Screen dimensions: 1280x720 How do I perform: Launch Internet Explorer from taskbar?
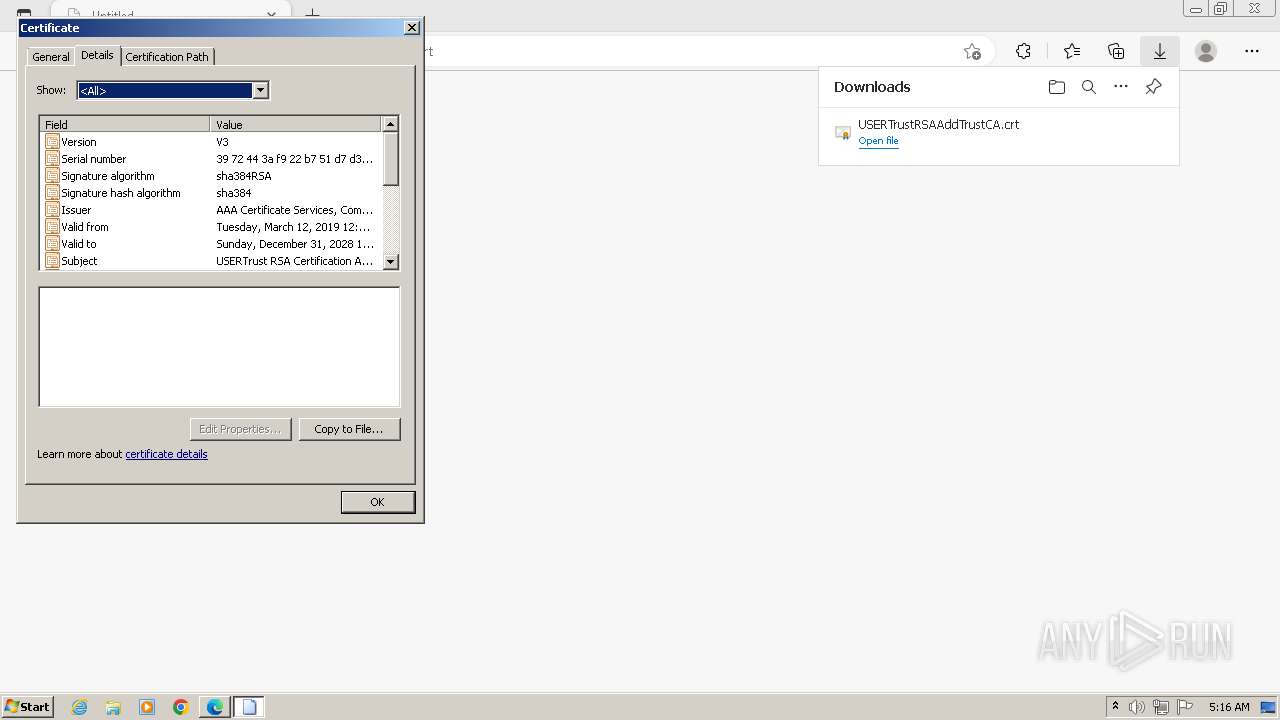[80, 707]
